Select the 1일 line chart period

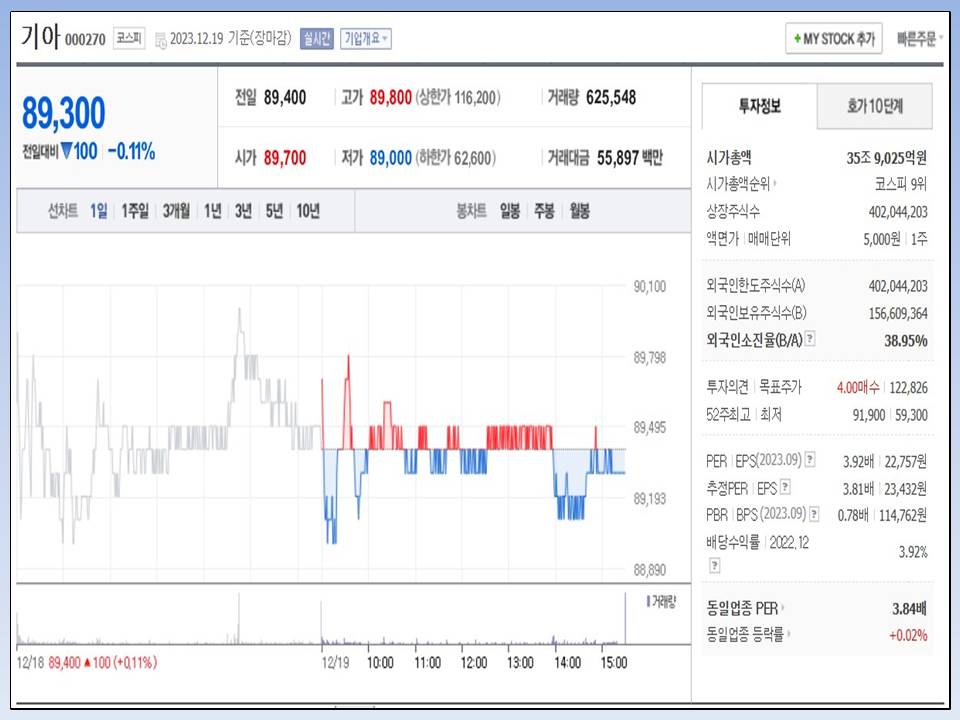(x=99, y=211)
